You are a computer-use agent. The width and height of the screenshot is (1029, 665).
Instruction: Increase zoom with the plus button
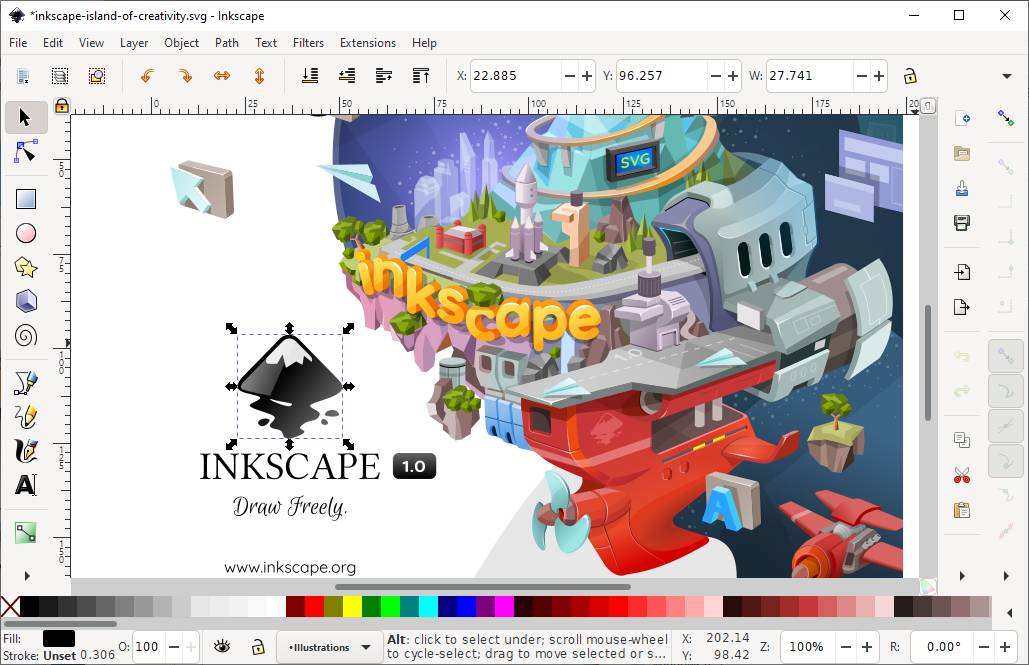[867, 647]
